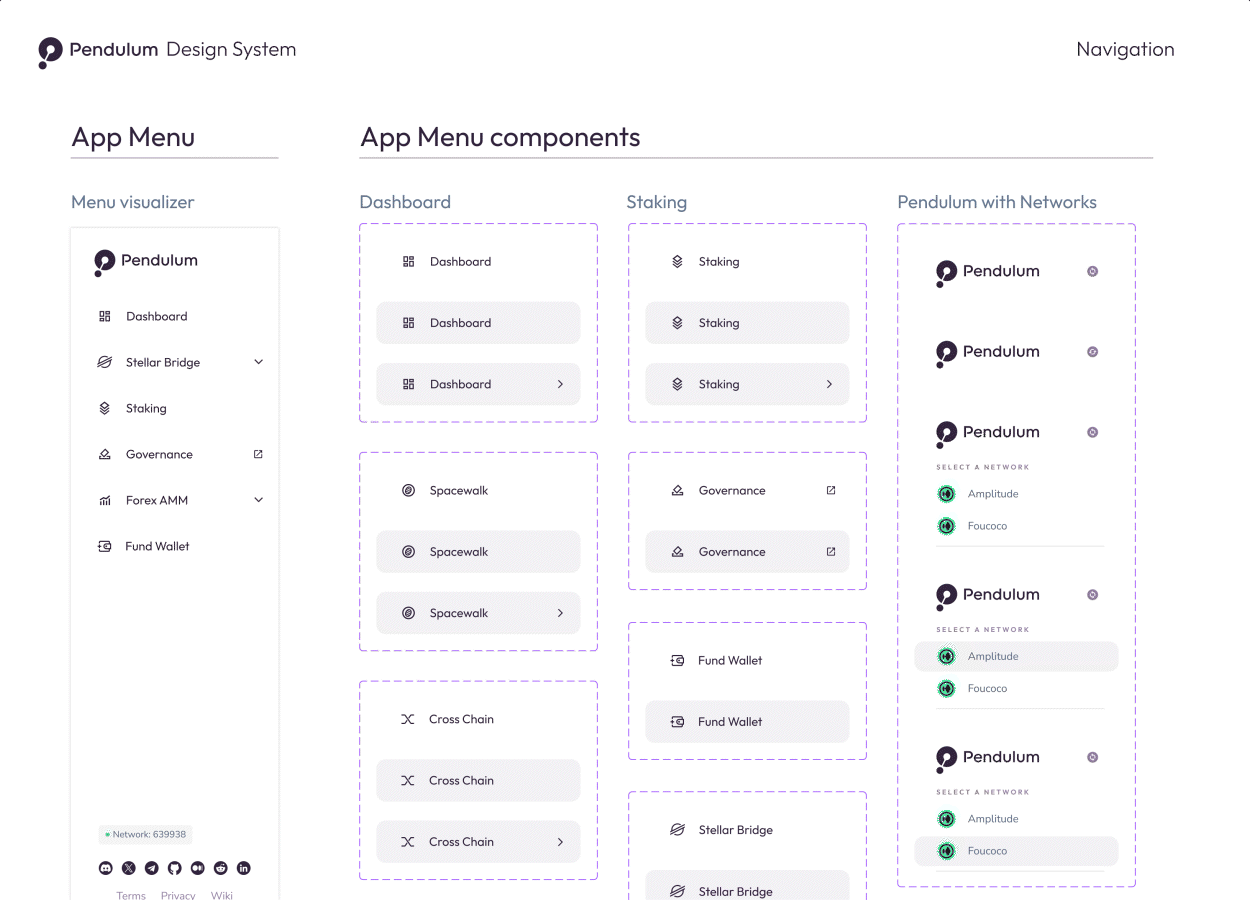Click the Dashboard grid icon in Menu visualizer

coord(105,316)
